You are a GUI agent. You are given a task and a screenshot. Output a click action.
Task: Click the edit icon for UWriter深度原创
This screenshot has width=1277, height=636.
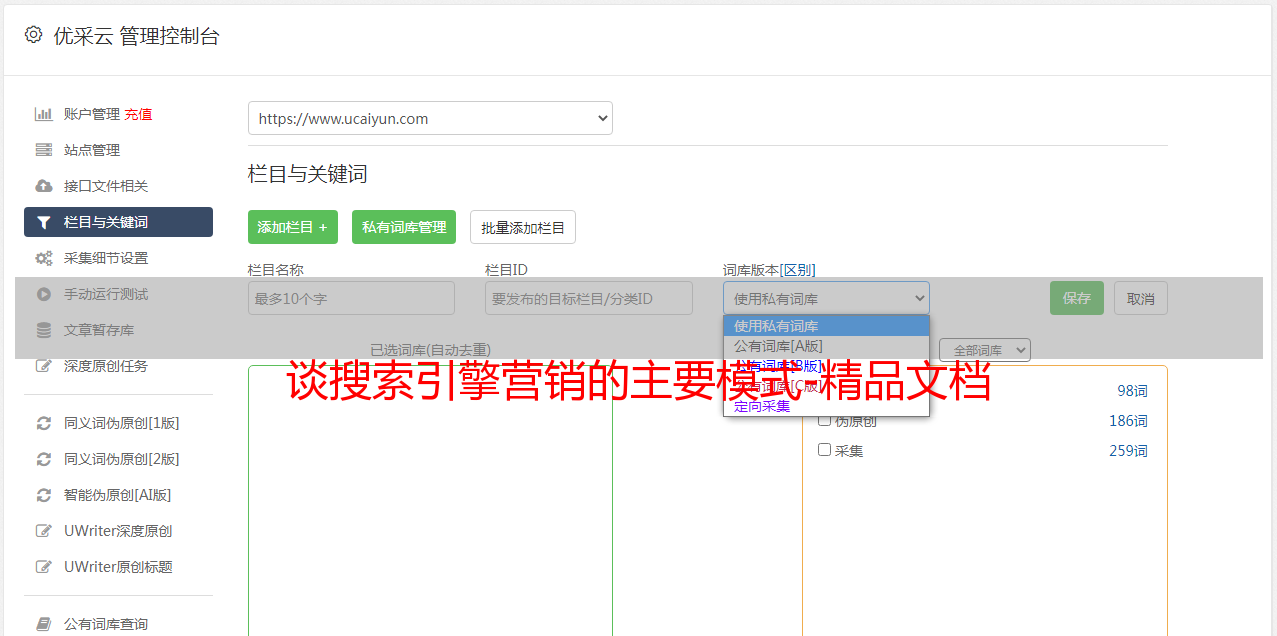pos(43,531)
